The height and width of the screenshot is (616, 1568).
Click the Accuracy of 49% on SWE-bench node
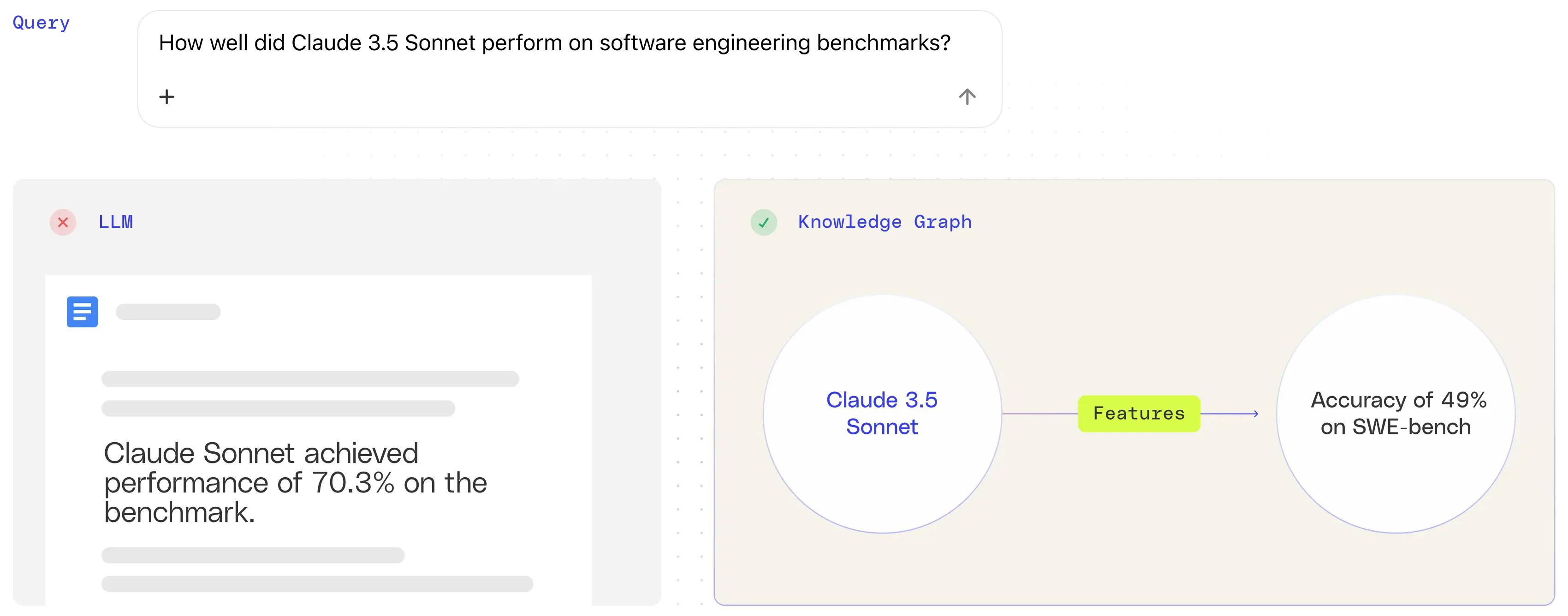click(1396, 414)
